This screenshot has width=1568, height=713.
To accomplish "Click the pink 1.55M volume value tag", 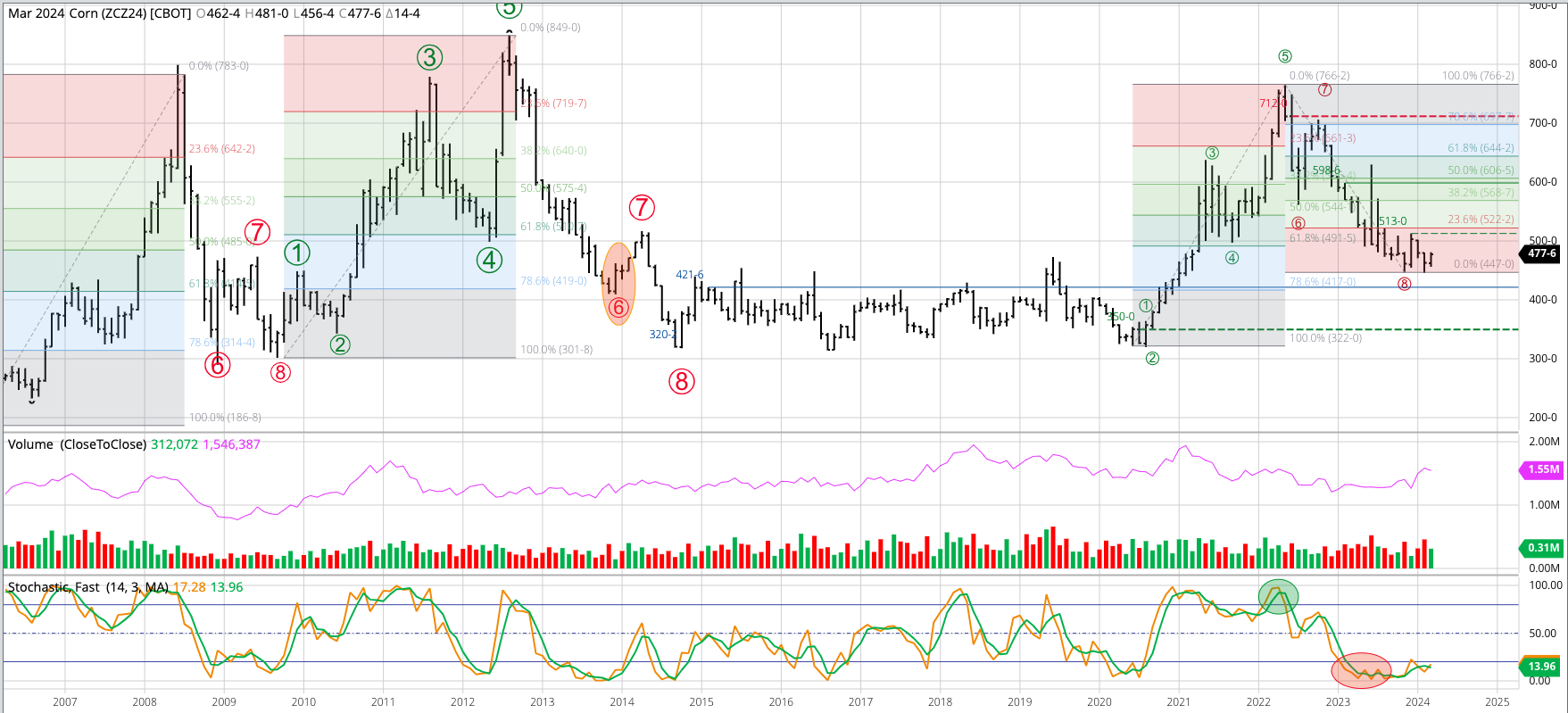I will coord(1543,469).
